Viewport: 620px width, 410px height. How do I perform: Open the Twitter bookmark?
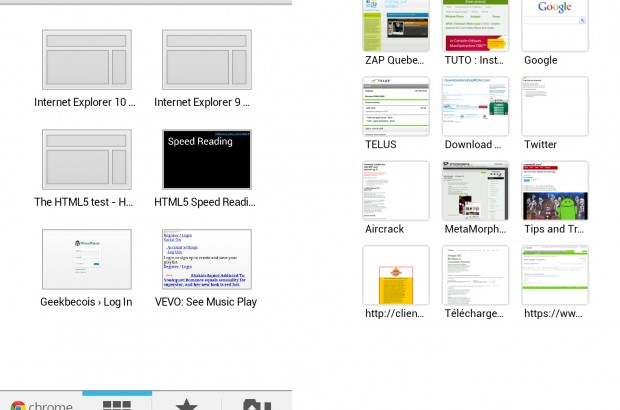click(555, 106)
